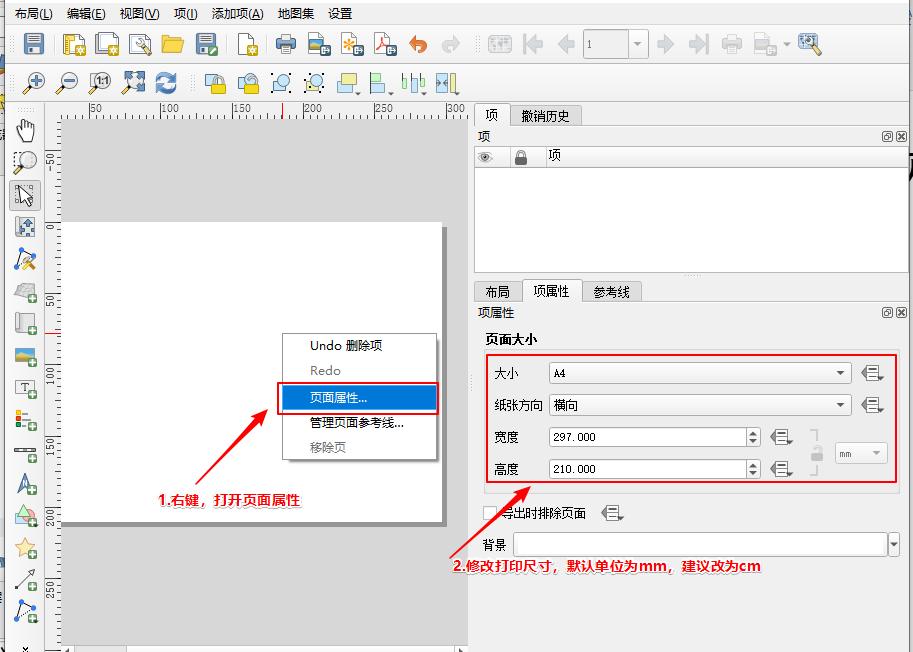Click the background color selector bar
The height and width of the screenshot is (652, 913).
click(x=699, y=544)
